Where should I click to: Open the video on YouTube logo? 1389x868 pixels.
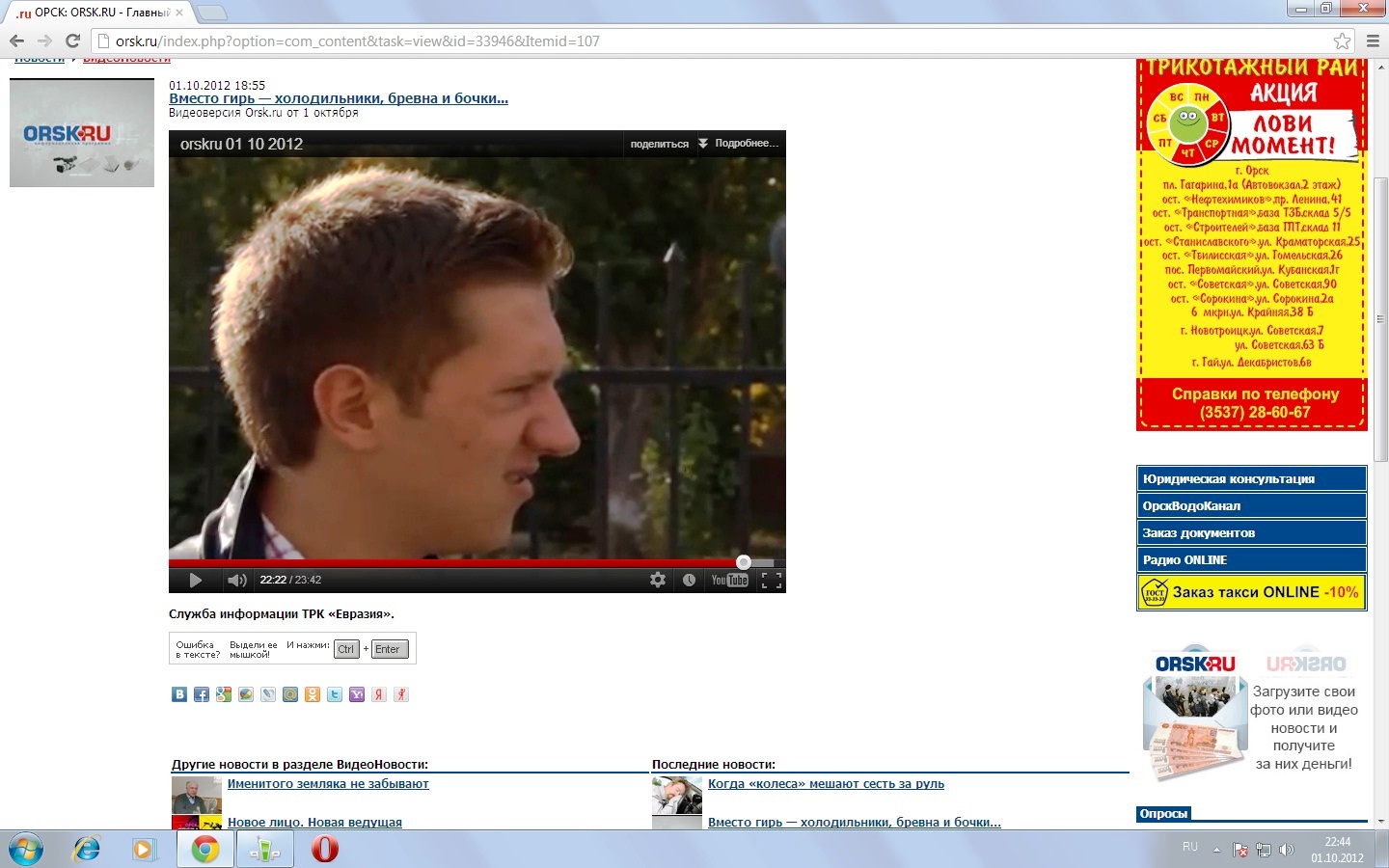pos(729,580)
